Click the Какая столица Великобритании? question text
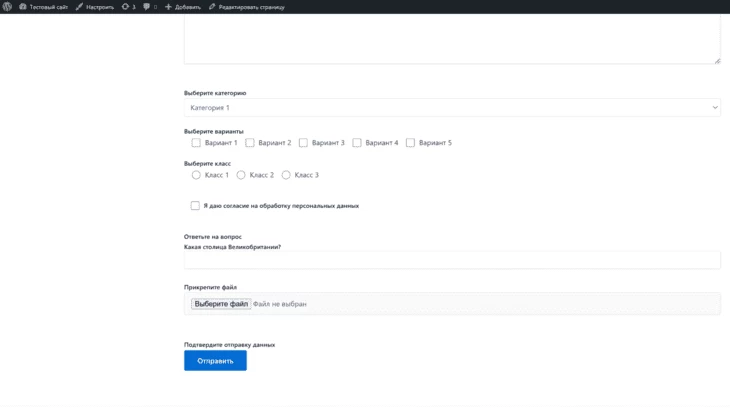This screenshot has width=730, height=415. click(x=232, y=247)
